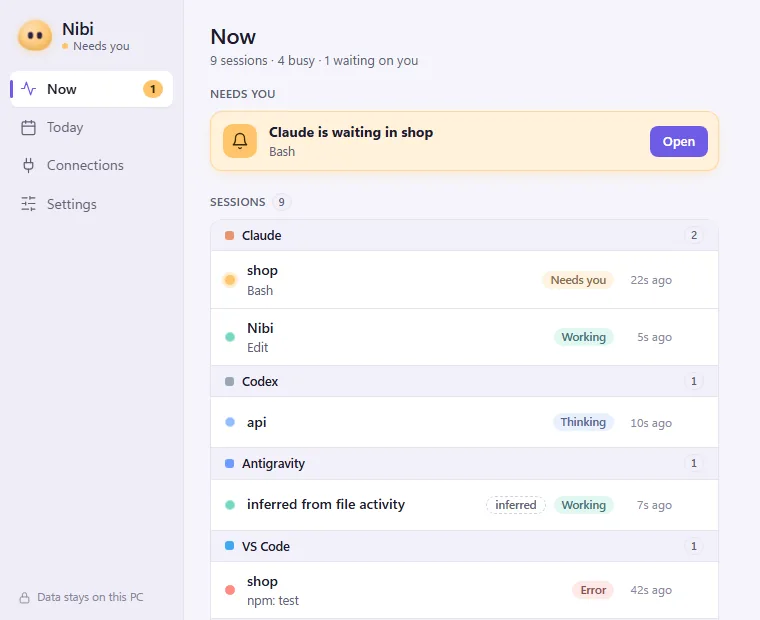Viewport: 760px width, 620px height.
Task: Click red status dot of shop npm: test
Action: (230, 590)
